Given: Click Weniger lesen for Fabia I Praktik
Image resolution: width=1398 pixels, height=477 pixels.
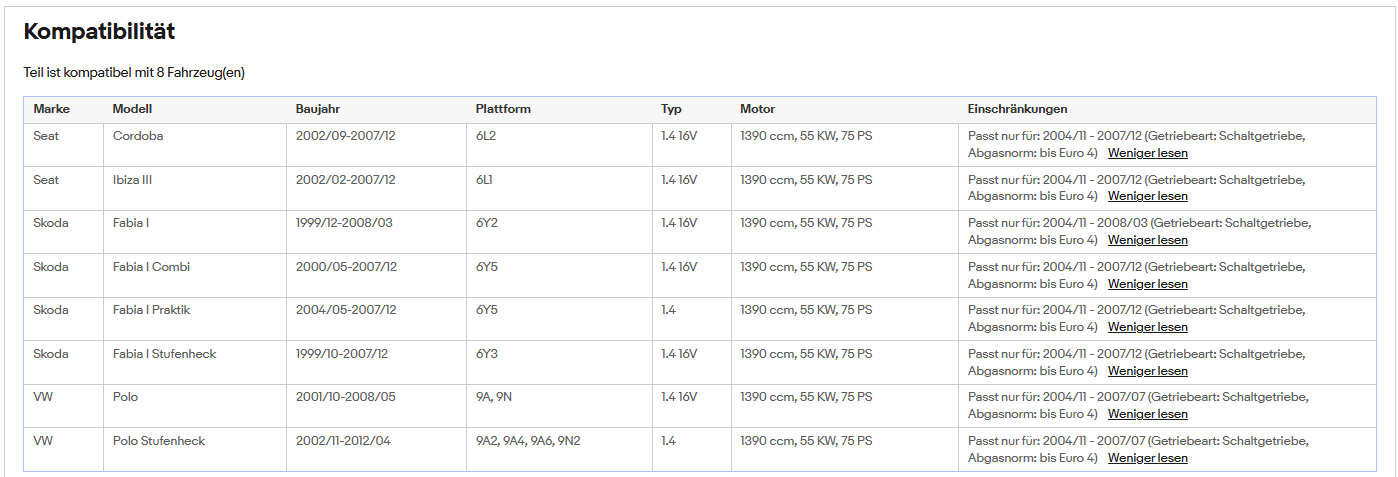Looking at the screenshot, I should pyautogui.click(x=1148, y=327).
